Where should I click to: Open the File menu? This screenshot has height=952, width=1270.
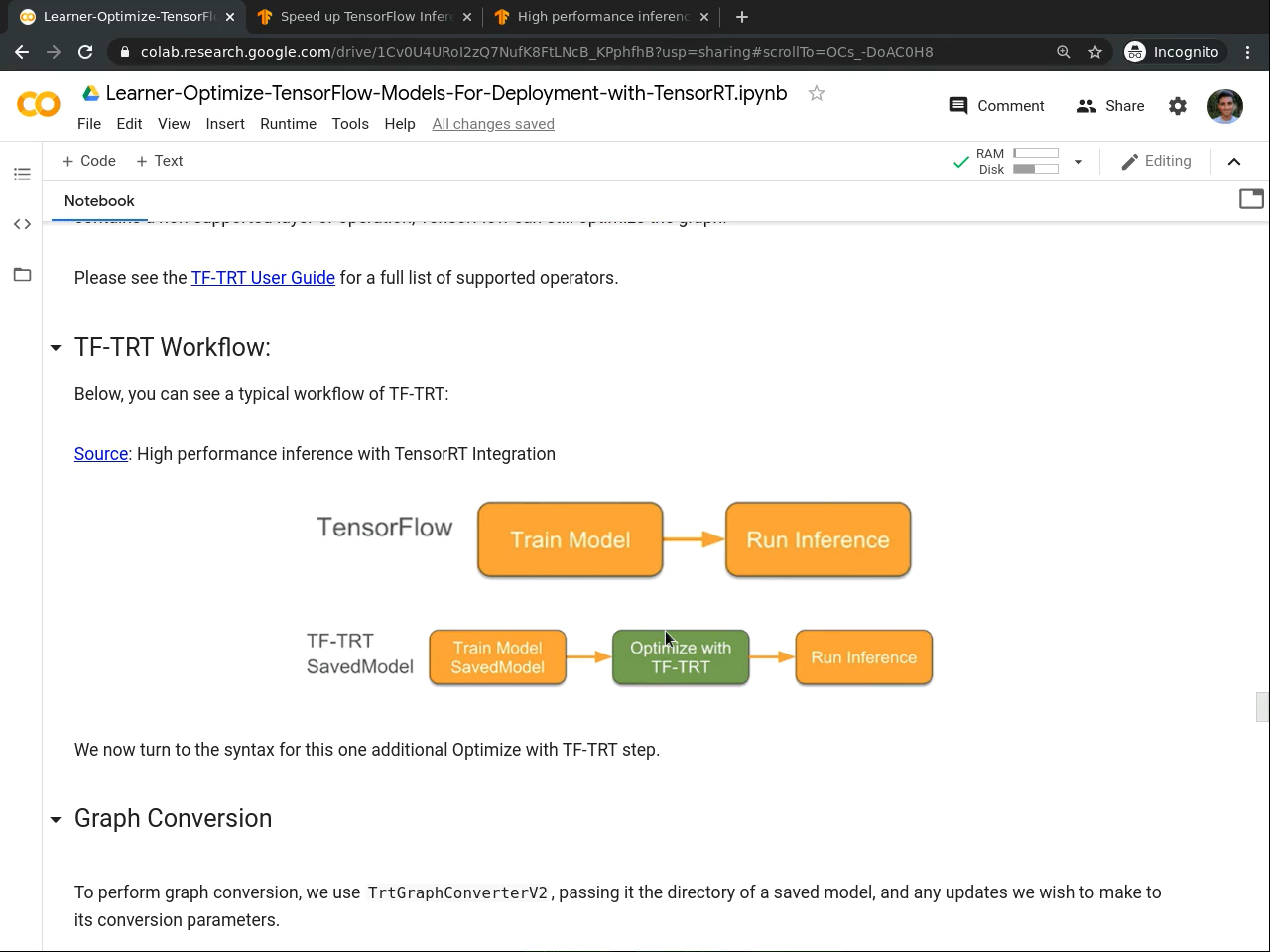pos(89,124)
